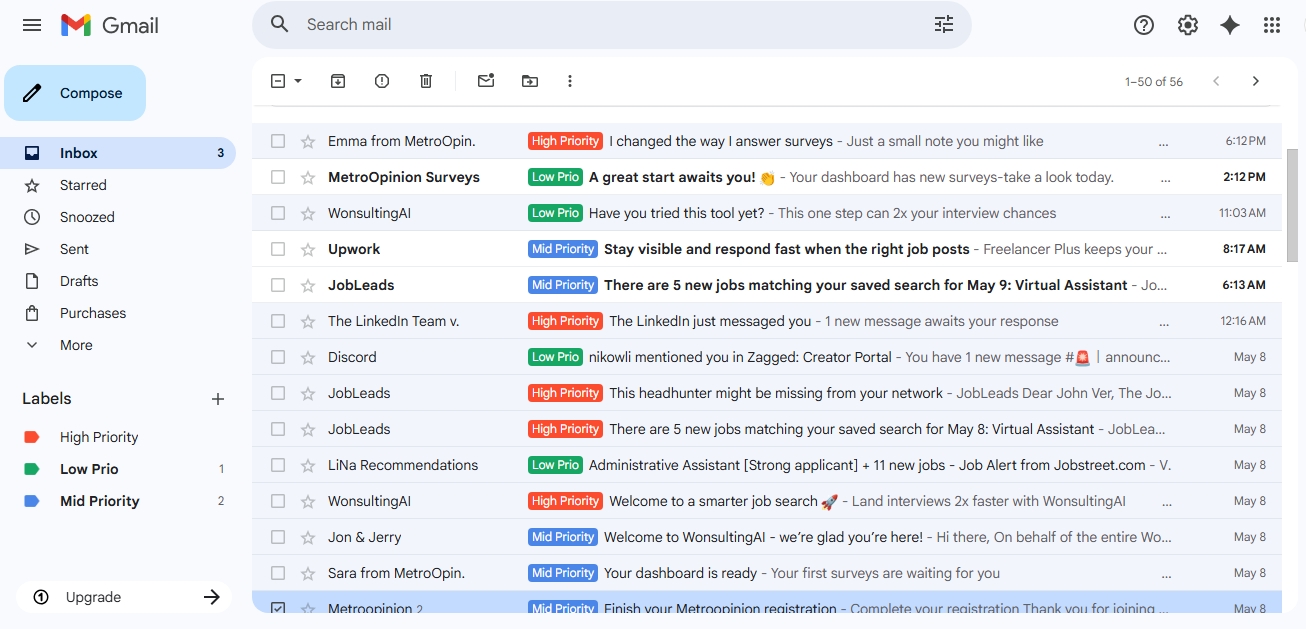The height and width of the screenshot is (629, 1306).
Task: Open the select-all dropdown arrow
Action: [x=298, y=81]
